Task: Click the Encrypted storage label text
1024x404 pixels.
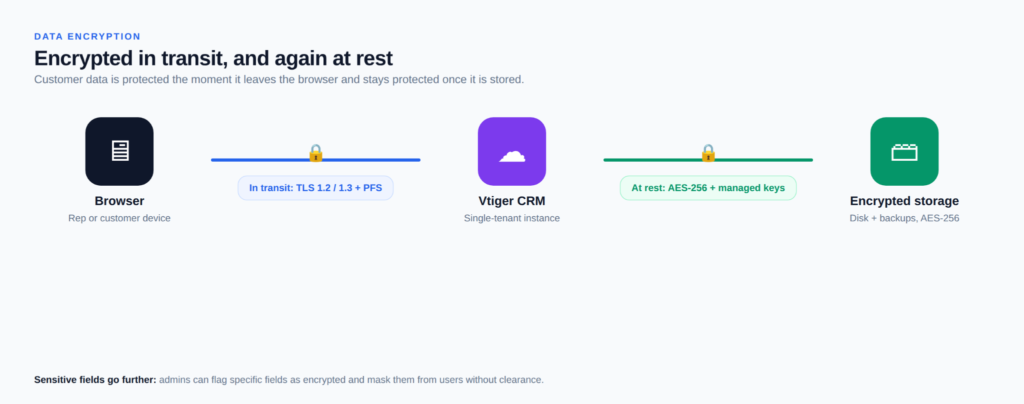Action: pos(904,201)
